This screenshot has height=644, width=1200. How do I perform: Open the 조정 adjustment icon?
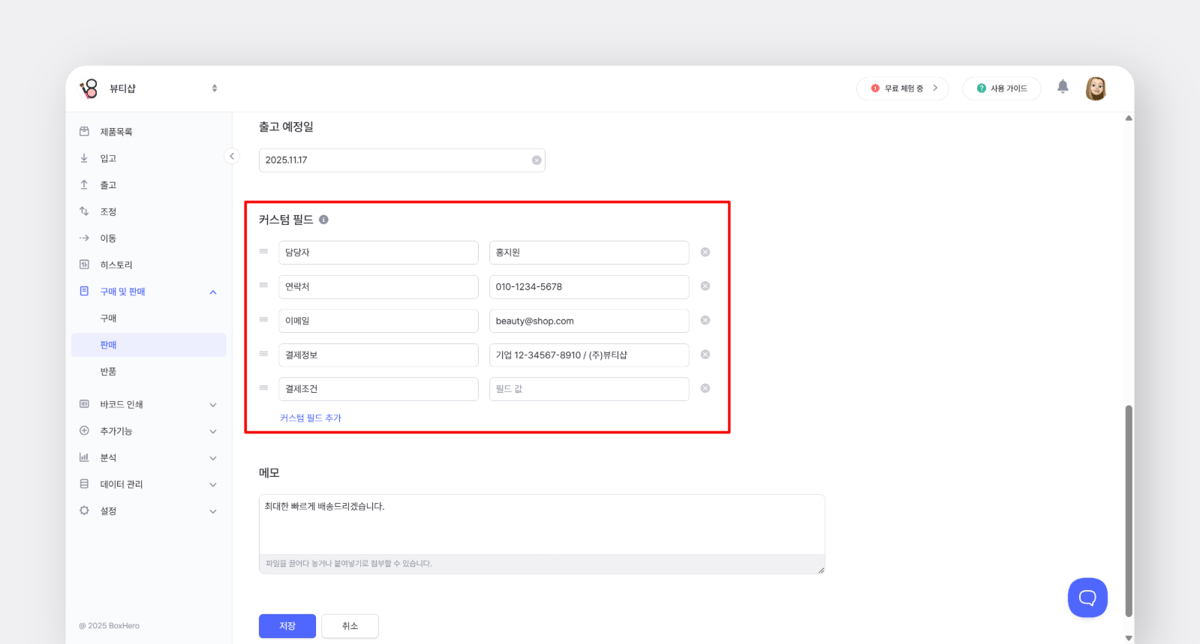[83, 211]
